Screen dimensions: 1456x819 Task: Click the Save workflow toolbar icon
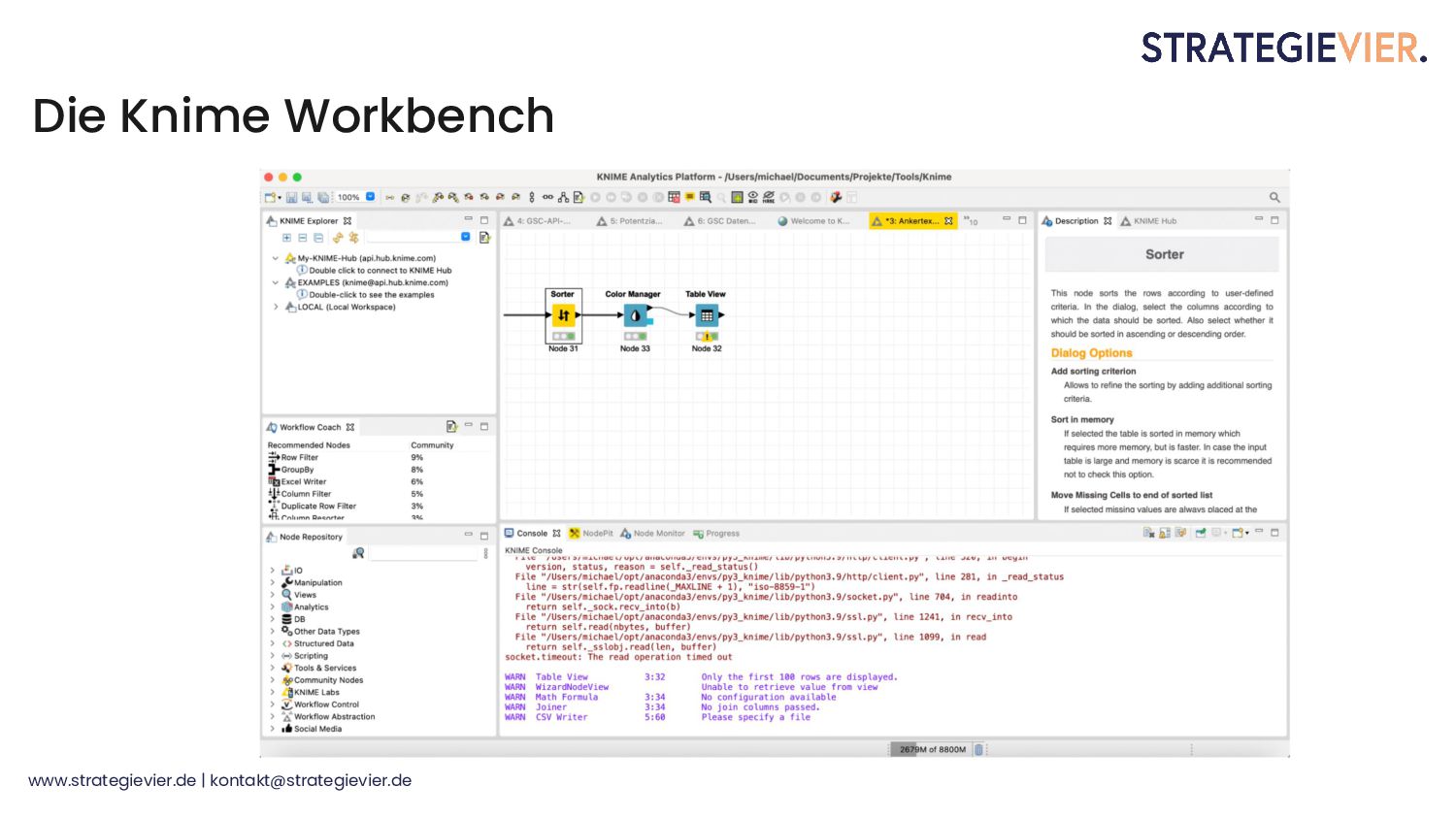point(291,197)
